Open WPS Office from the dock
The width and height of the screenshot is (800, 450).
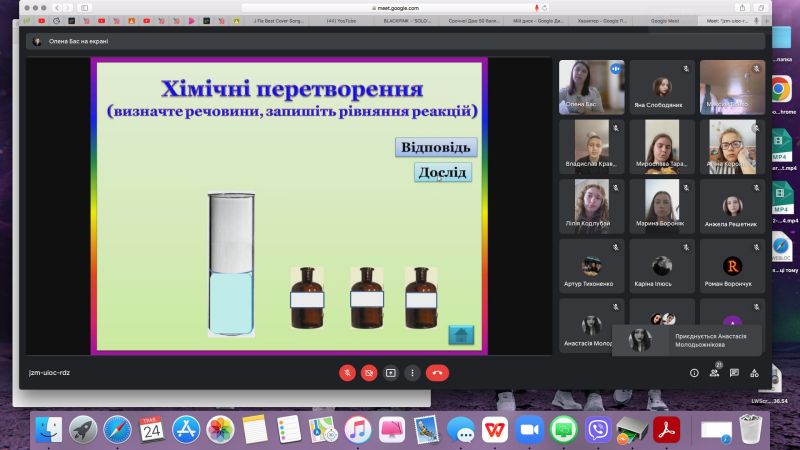tap(494, 430)
